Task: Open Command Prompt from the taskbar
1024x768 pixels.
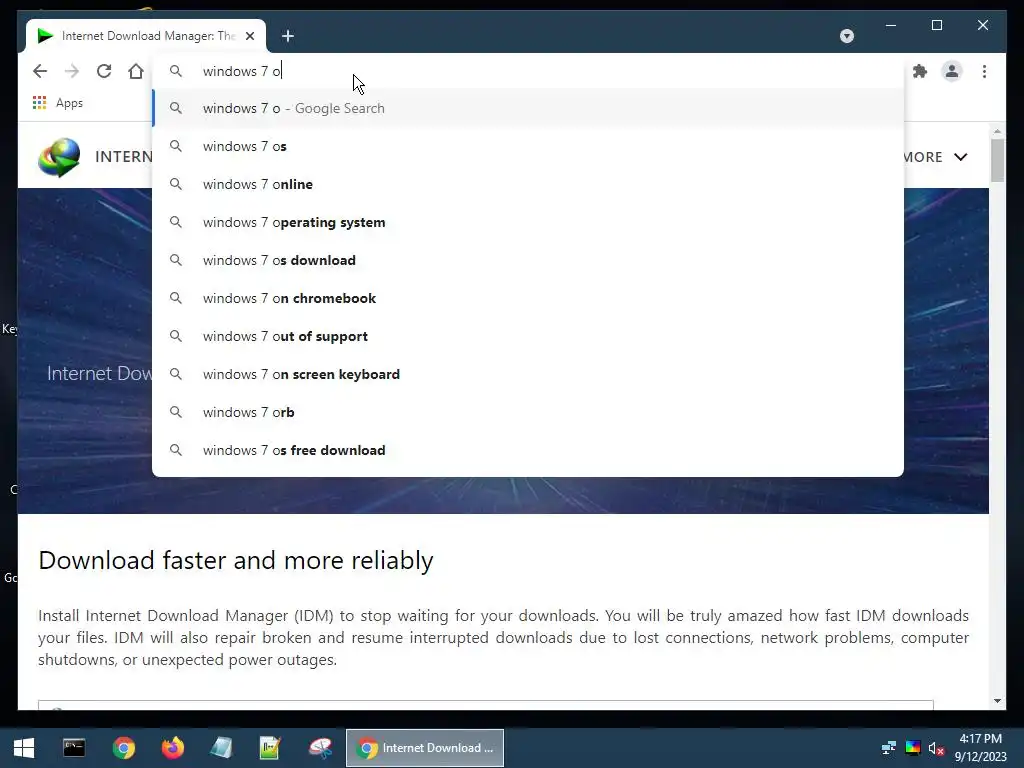Action: [x=74, y=748]
